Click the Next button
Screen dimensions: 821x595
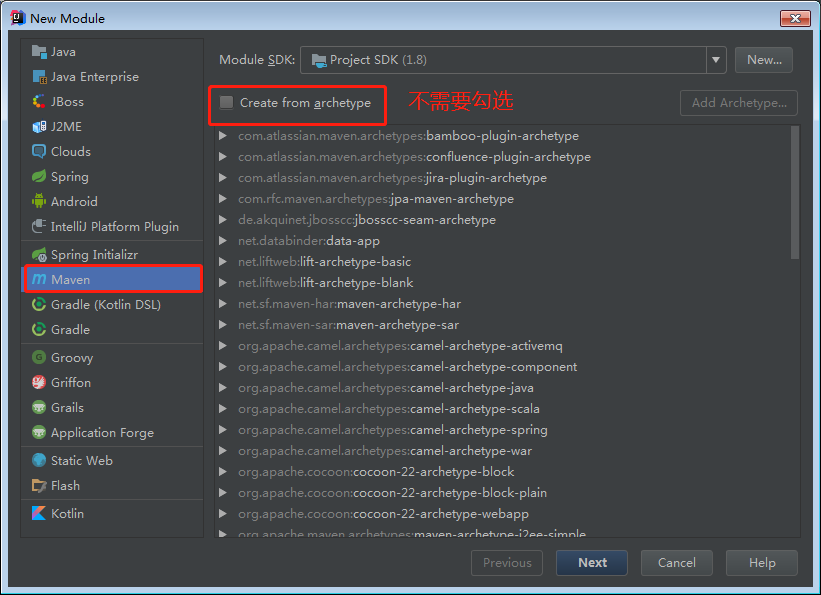tap(592, 563)
